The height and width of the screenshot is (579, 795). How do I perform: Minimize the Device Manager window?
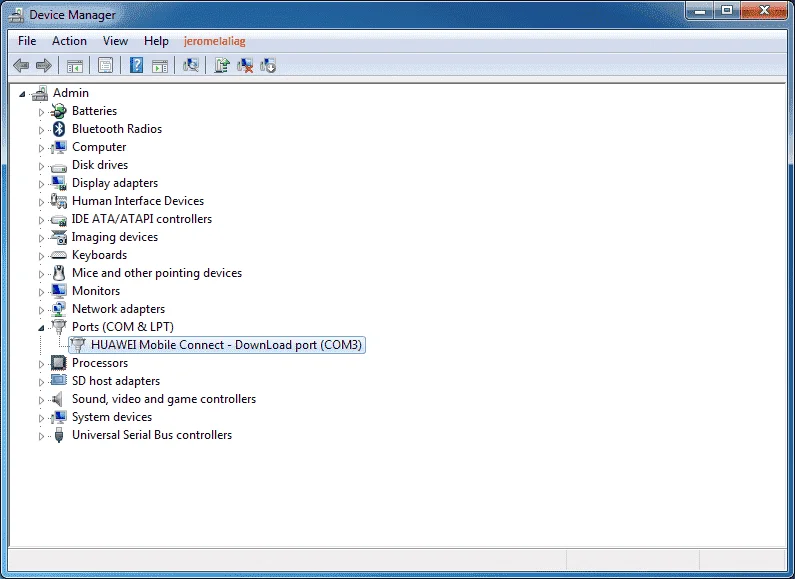700,11
